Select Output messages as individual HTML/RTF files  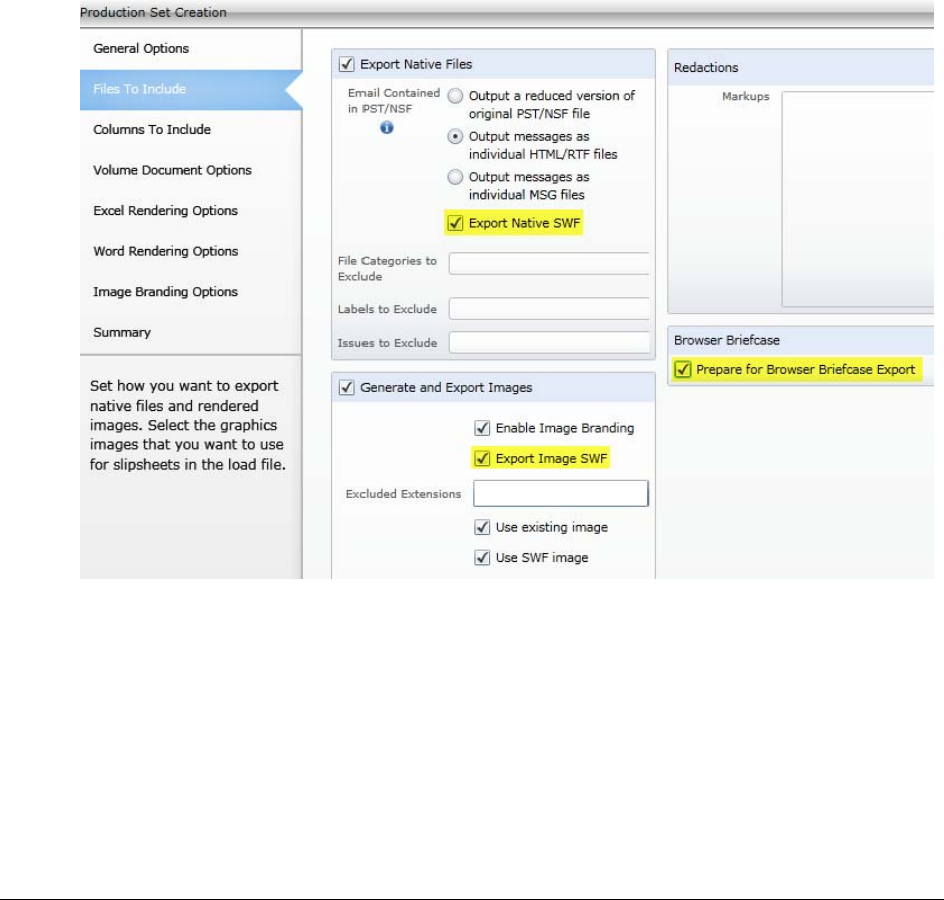click(x=455, y=137)
